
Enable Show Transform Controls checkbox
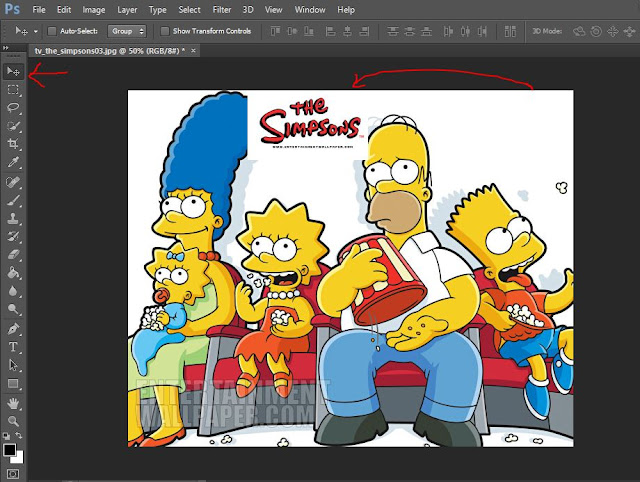pos(164,31)
